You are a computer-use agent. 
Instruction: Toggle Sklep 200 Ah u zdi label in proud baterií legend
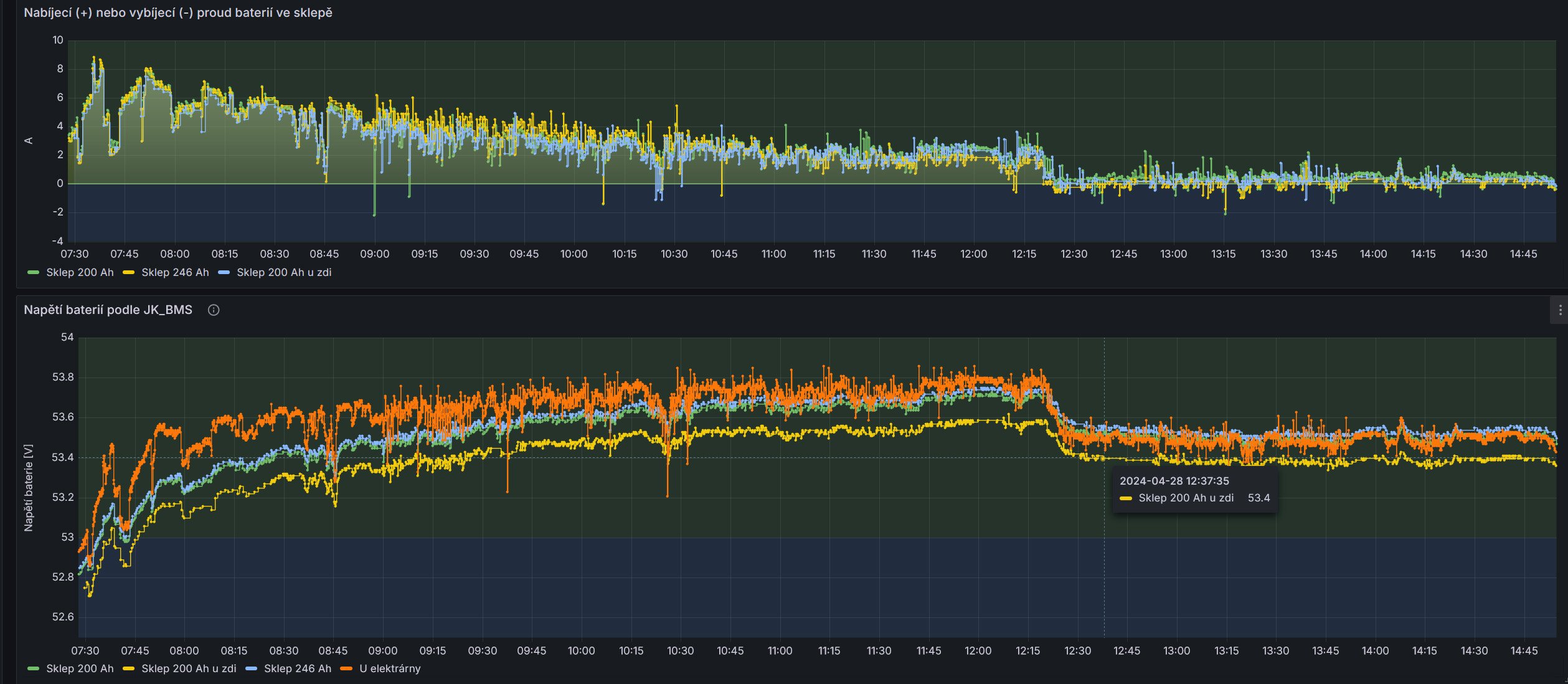pyautogui.click(x=284, y=272)
